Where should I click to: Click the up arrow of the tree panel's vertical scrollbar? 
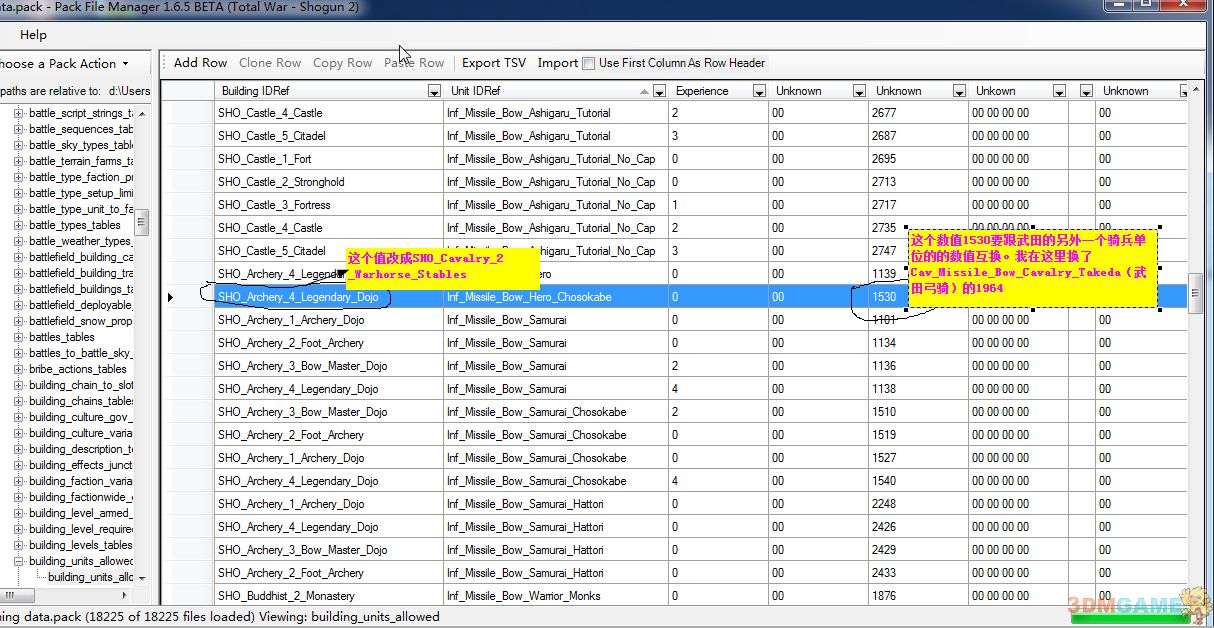coord(142,113)
